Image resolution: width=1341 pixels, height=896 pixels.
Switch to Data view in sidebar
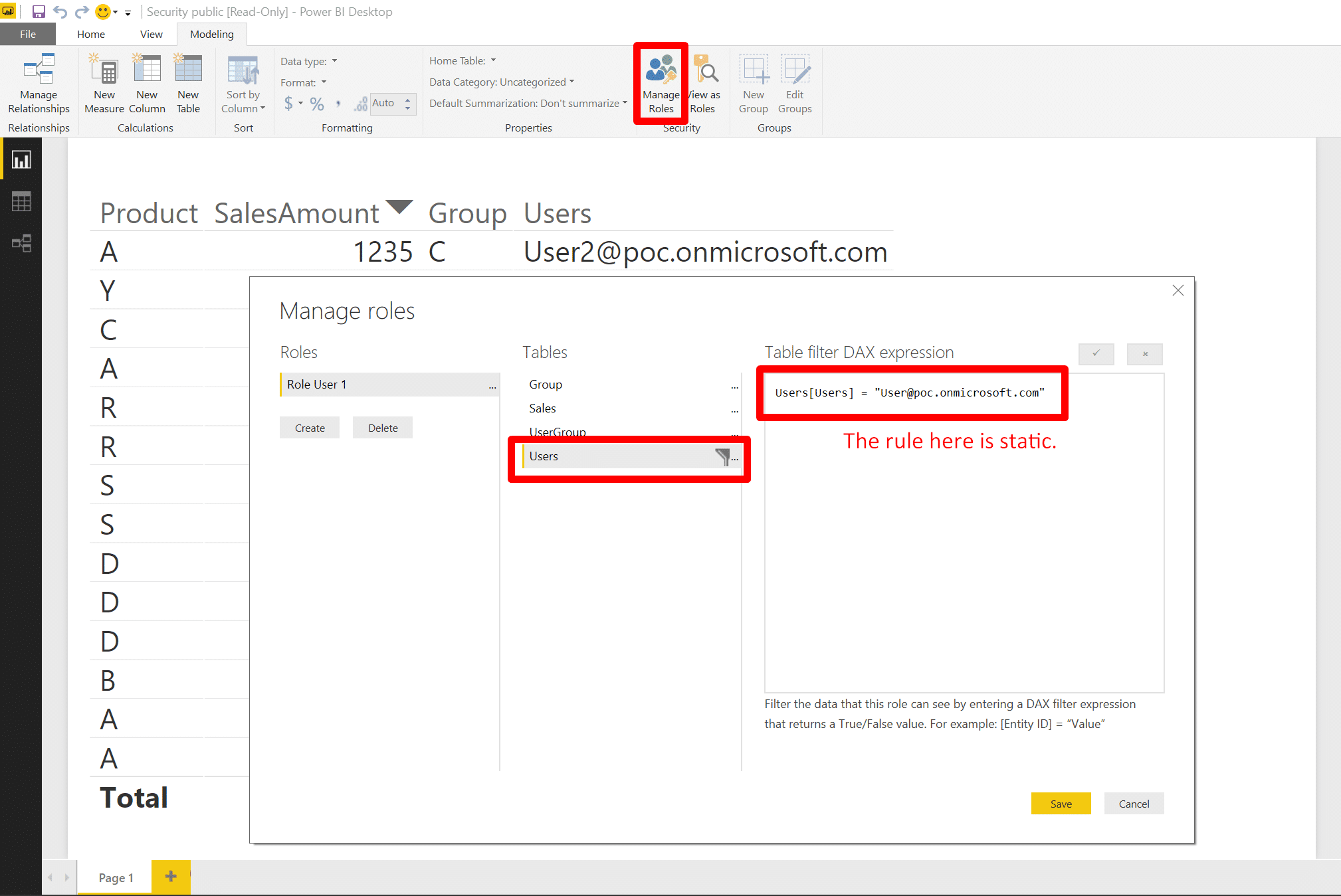click(x=21, y=201)
